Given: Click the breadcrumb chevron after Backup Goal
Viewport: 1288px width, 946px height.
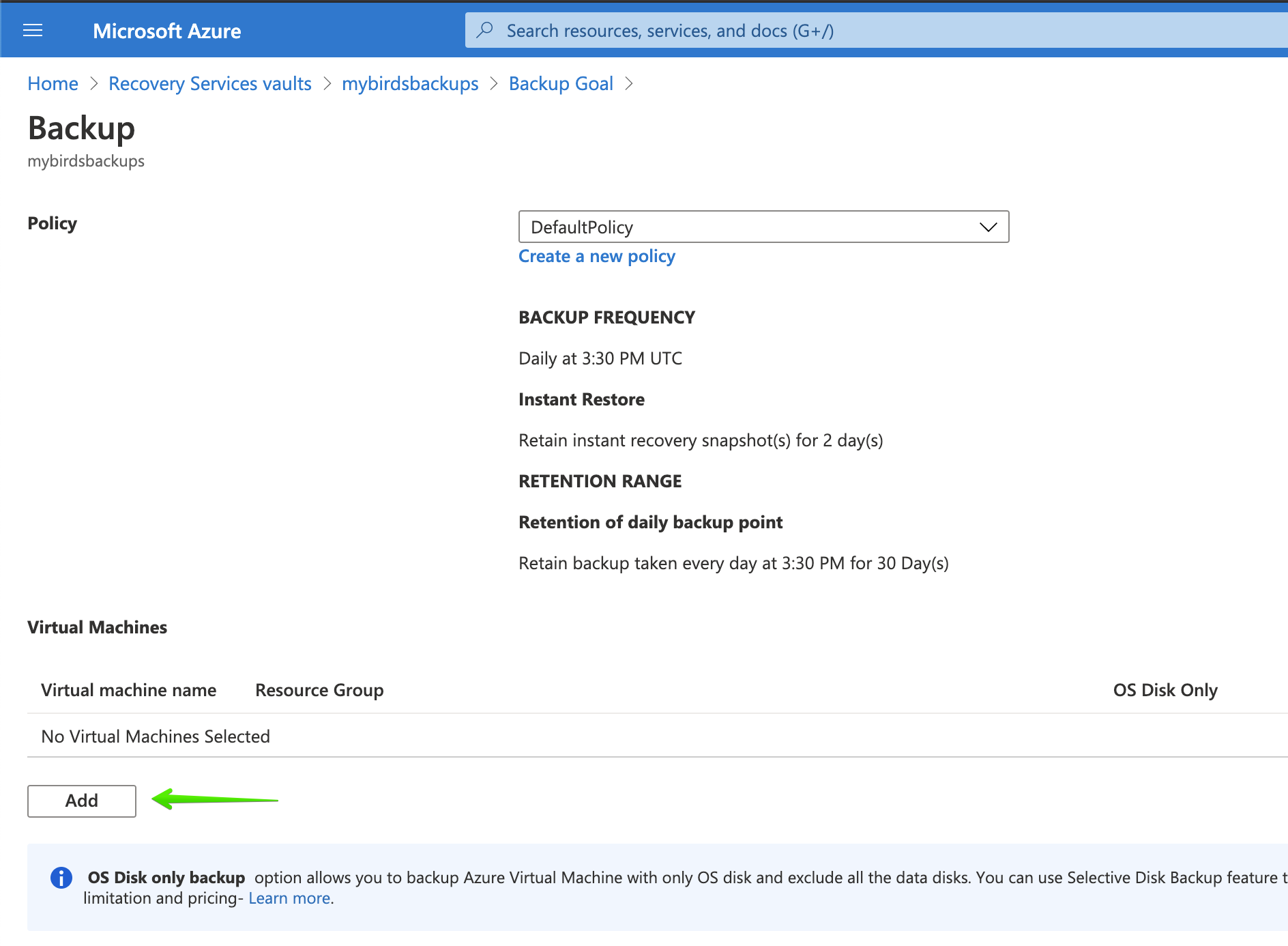Looking at the screenshot, I should pos(629,83).
